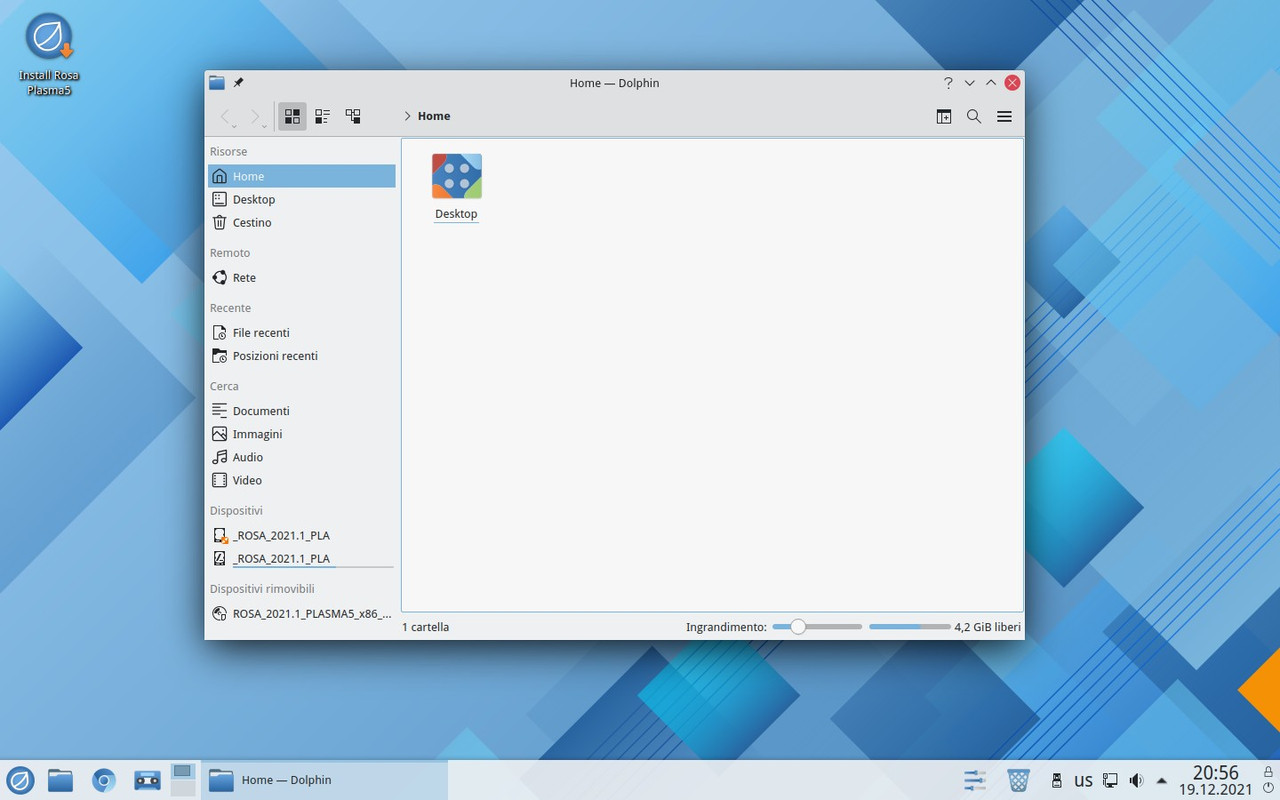Screen dimensions: 1280x800
Task: Show File recenti
Action: [302, 332]
